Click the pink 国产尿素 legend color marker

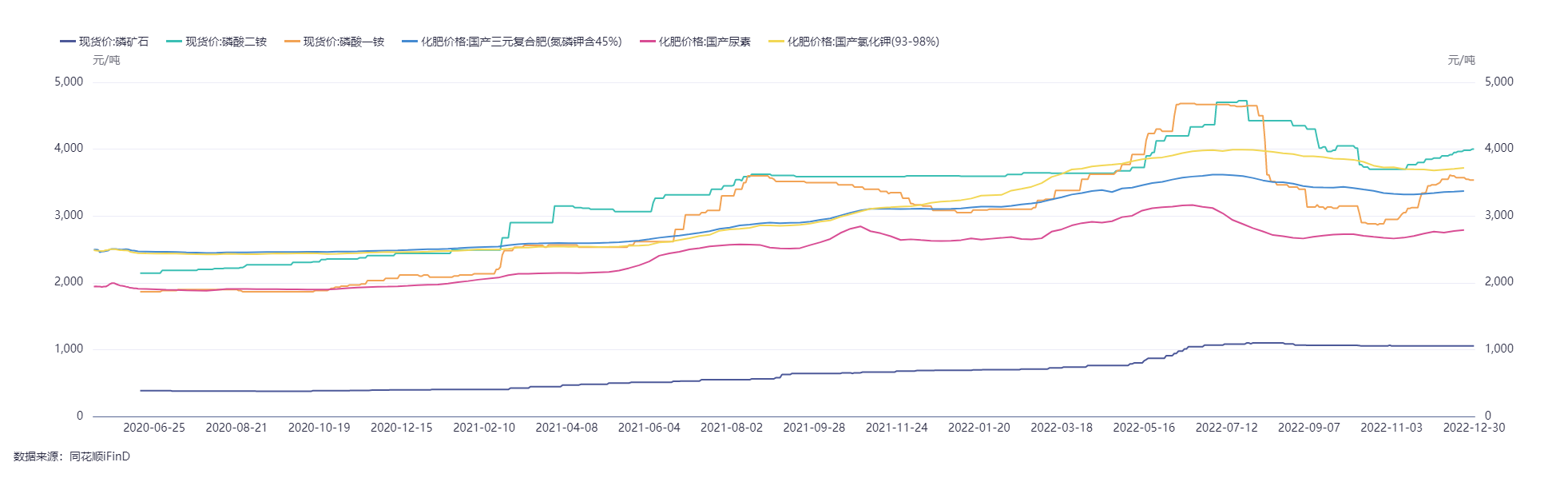tap(647, 42)
